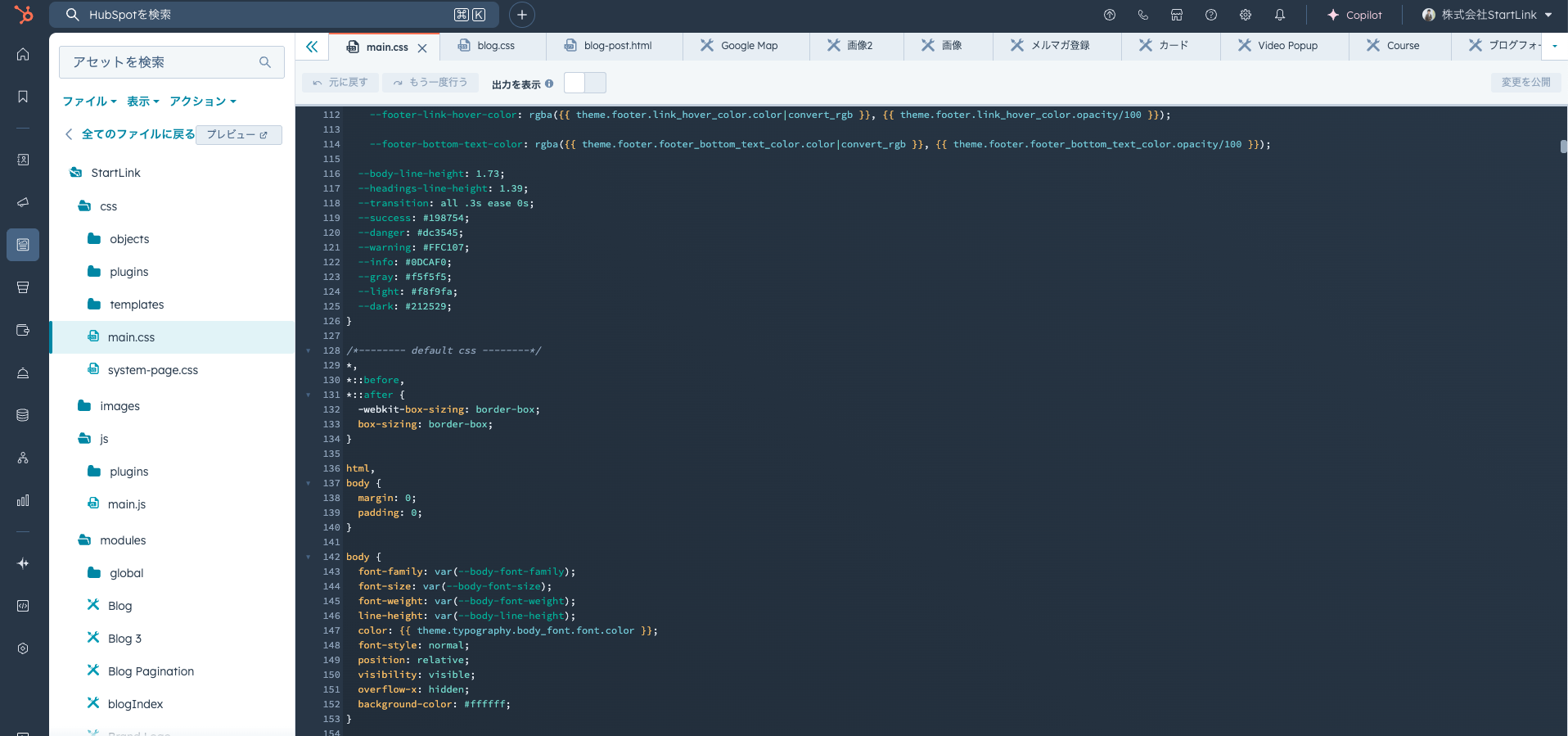Switch to the blog.css tab
This screenshot has width=1568, height=736.
495,46
